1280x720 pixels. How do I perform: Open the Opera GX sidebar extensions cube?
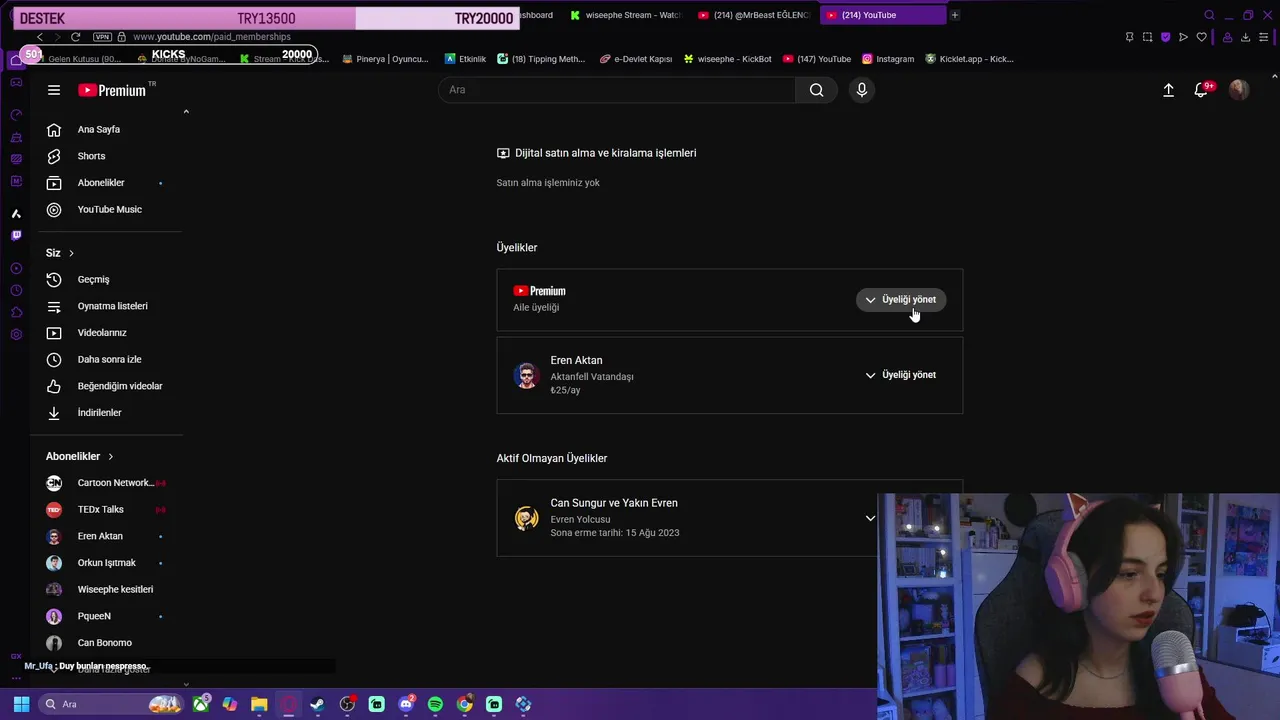(16, 313)
